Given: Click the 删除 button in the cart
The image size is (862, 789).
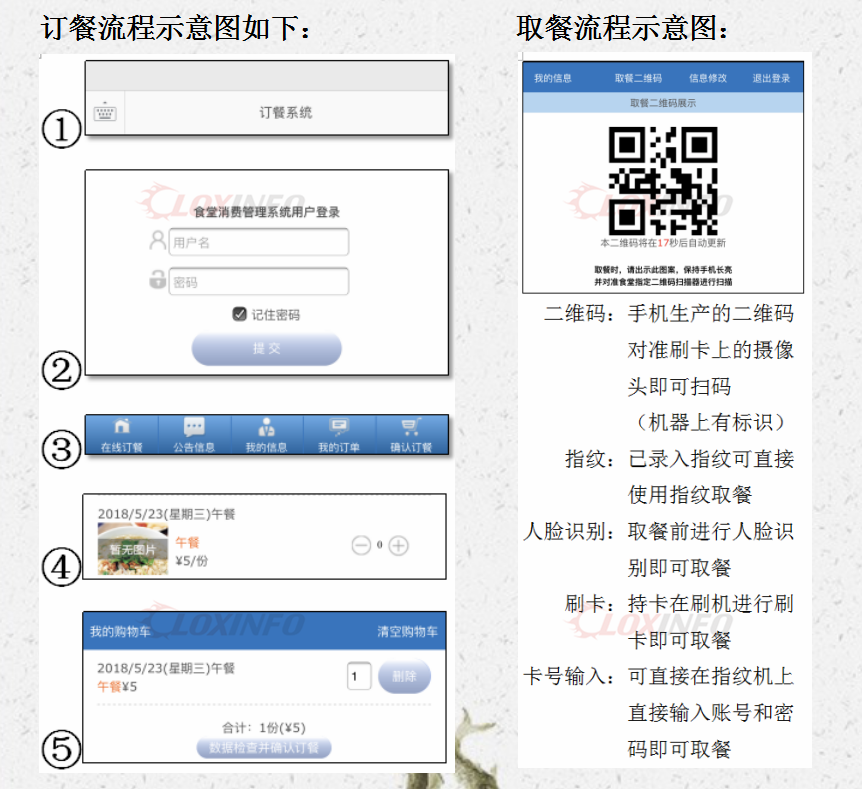Looking at the screenshot, I should 404,676.
